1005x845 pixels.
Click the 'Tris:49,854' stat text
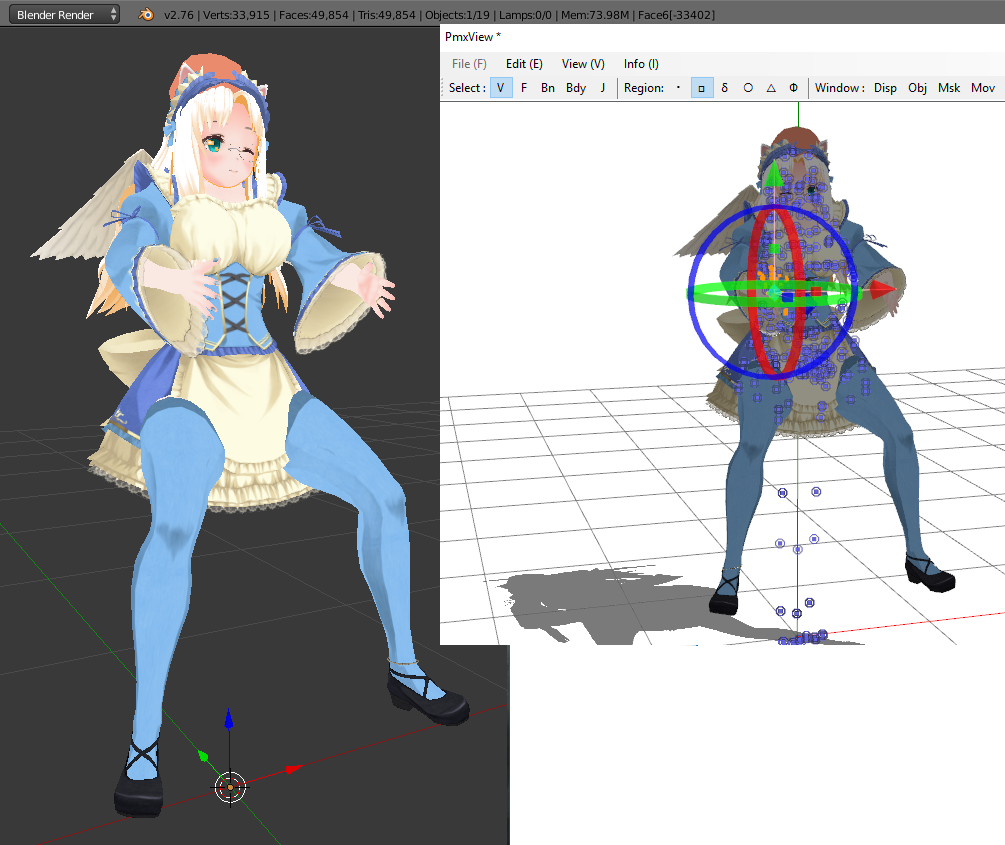pos(386,15)
